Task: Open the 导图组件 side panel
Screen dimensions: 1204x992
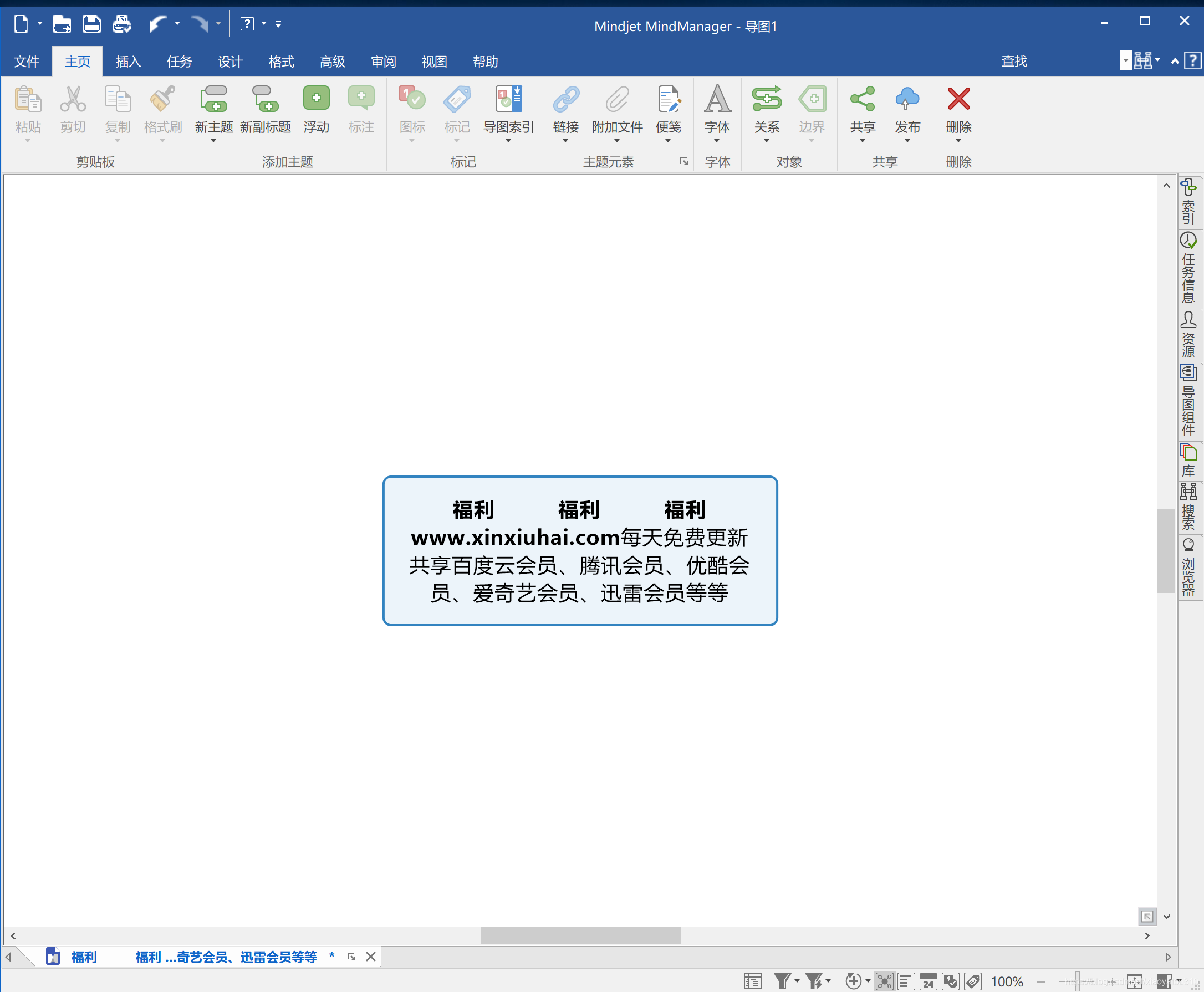Action: pyautogui.click(x=1190, y=401)
